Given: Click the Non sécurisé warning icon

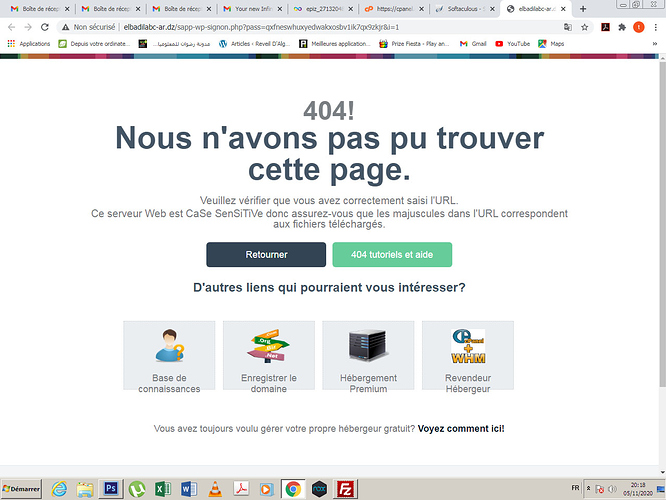Looking at the screenshot, I should coord(65,27).
